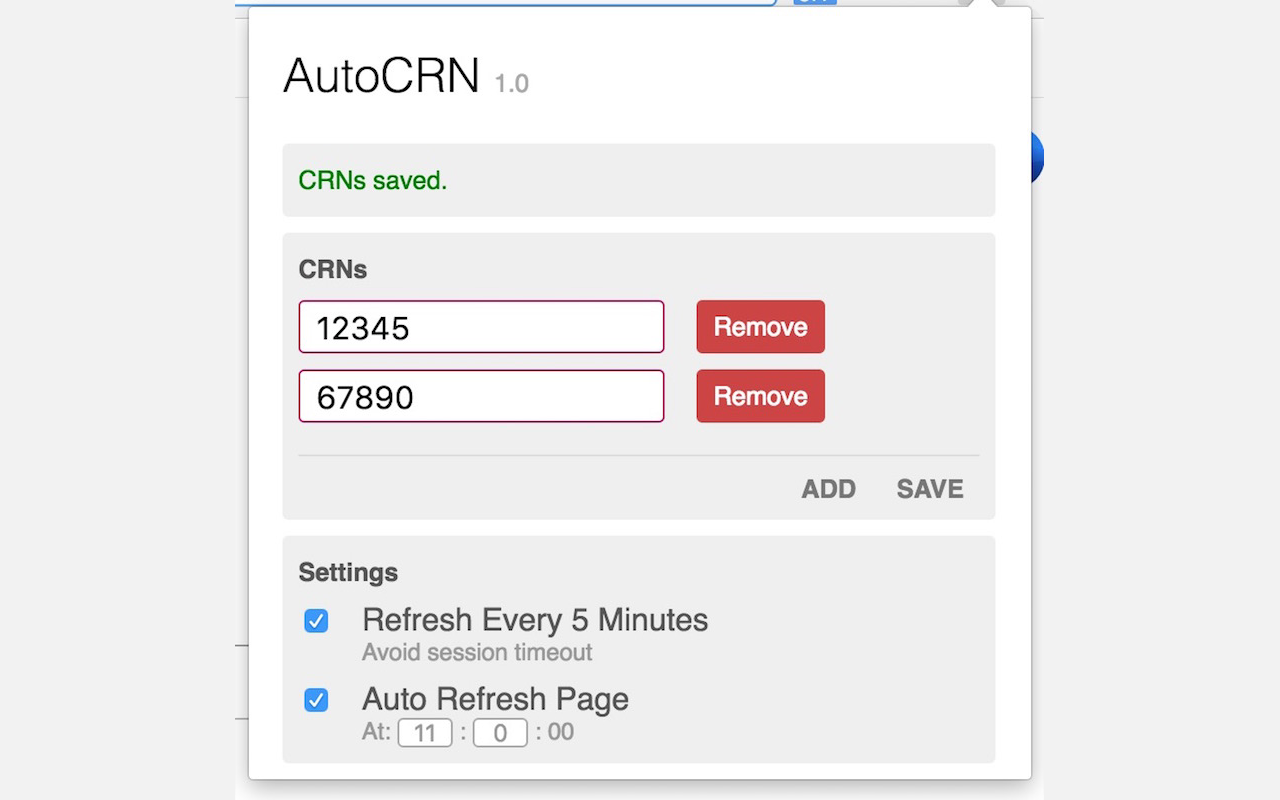Click the AutoCRN popup title
The height and width of the screenshot is (800, 1280).
point(381,75)
